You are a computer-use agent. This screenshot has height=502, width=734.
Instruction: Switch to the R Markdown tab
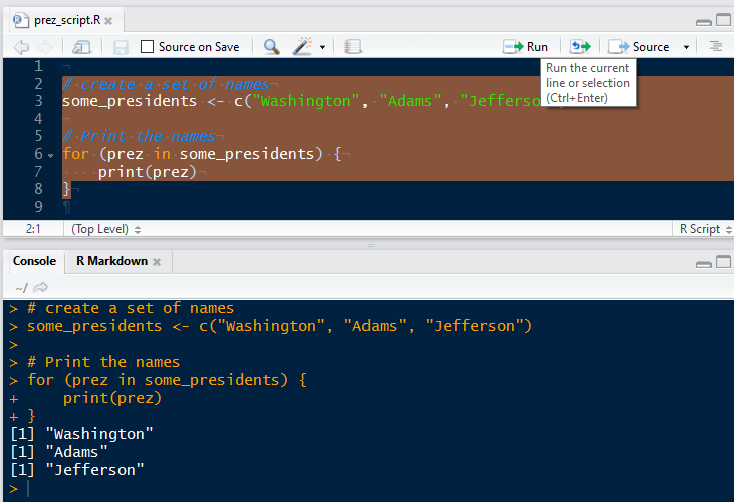(111, 261)
